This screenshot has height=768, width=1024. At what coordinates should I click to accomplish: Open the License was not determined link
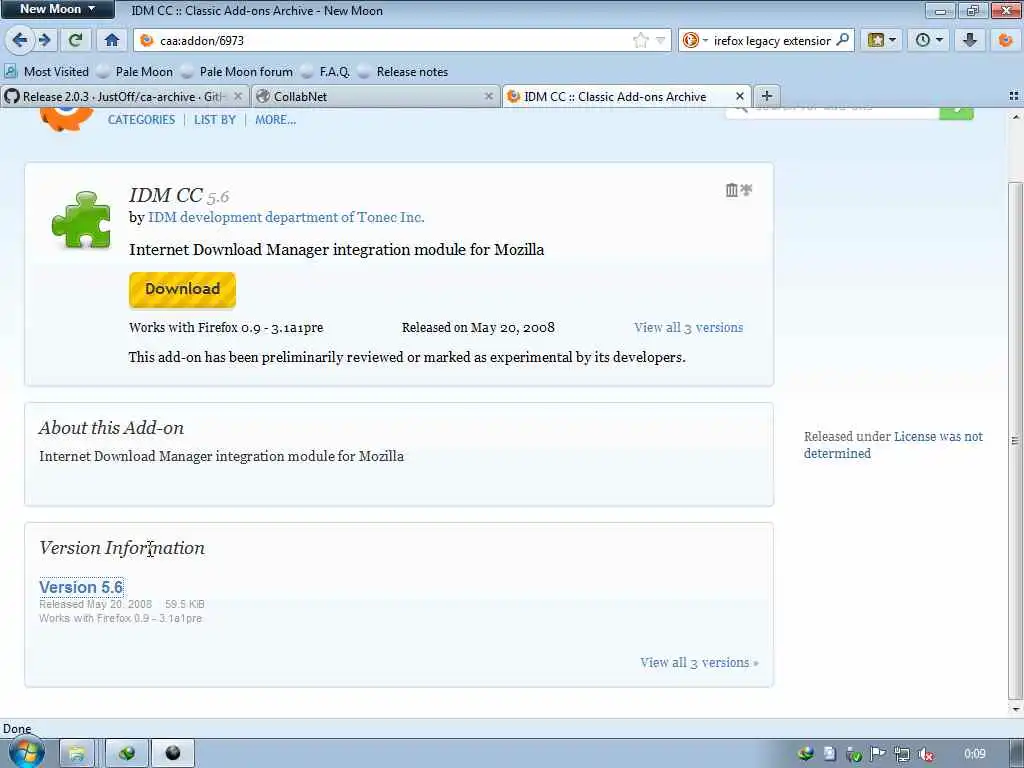tap(893, 445)
